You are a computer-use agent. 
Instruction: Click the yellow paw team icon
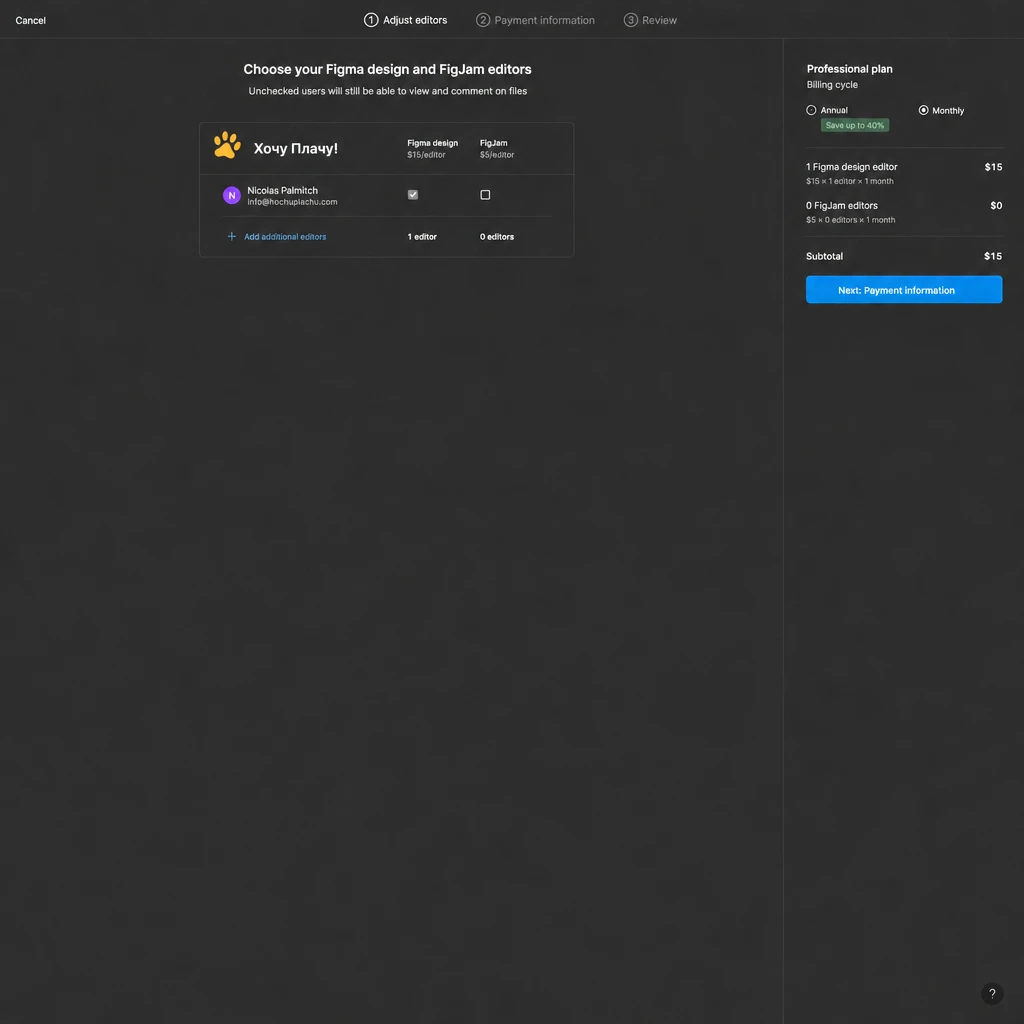227,145
